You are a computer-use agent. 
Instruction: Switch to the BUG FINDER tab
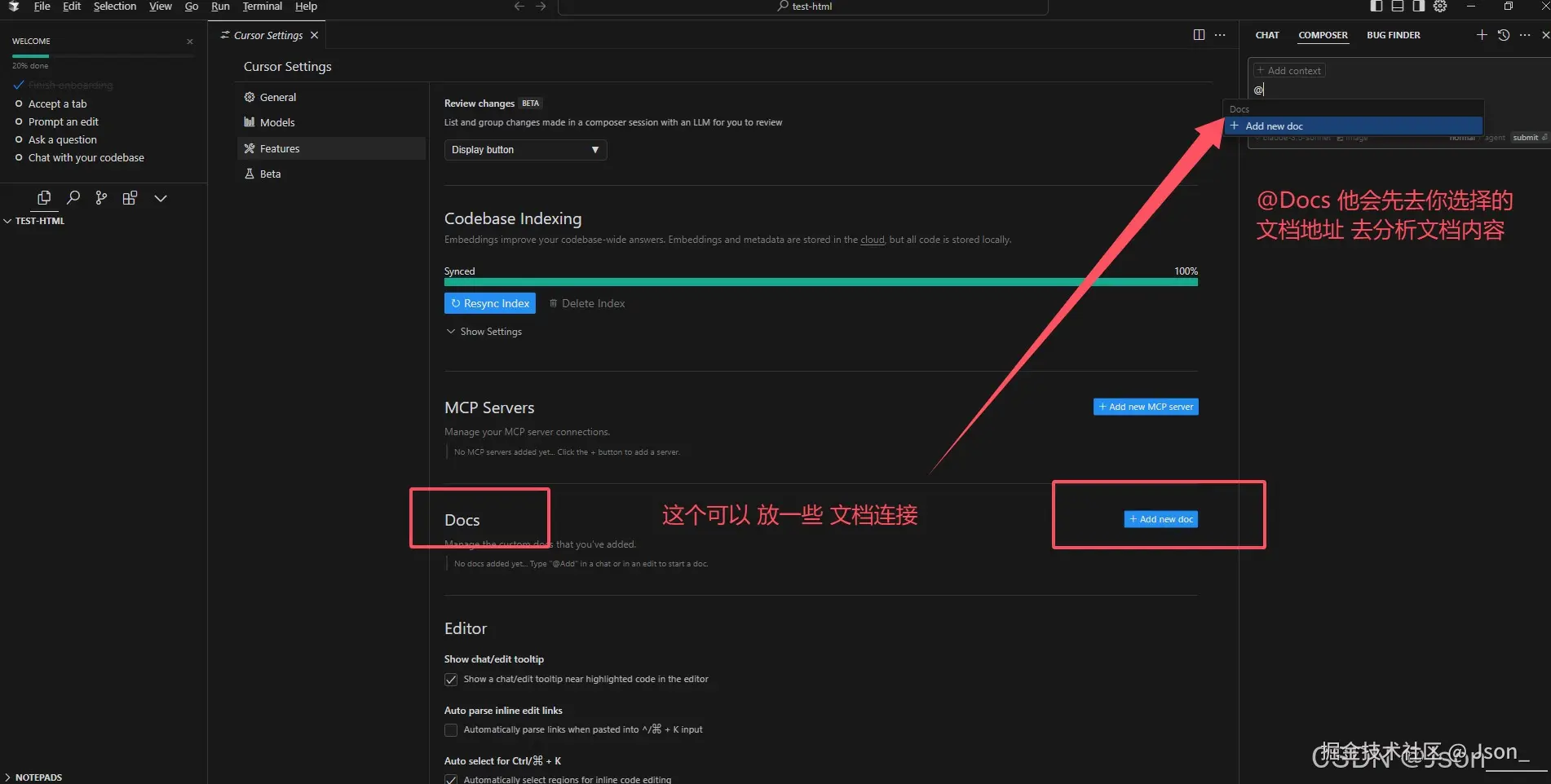click(x=1394, y=35)
